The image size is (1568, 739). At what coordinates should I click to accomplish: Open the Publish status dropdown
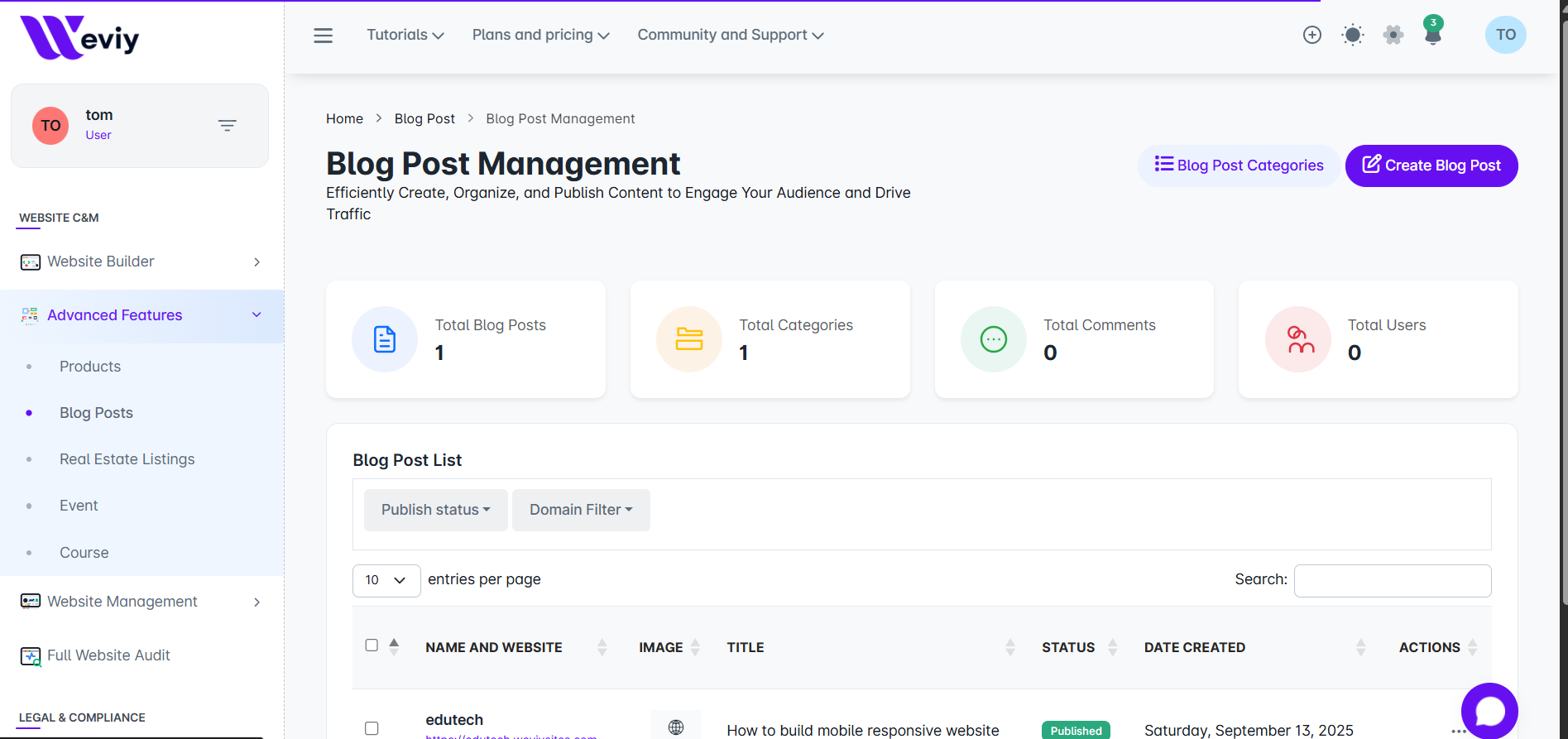pos(435,510)
